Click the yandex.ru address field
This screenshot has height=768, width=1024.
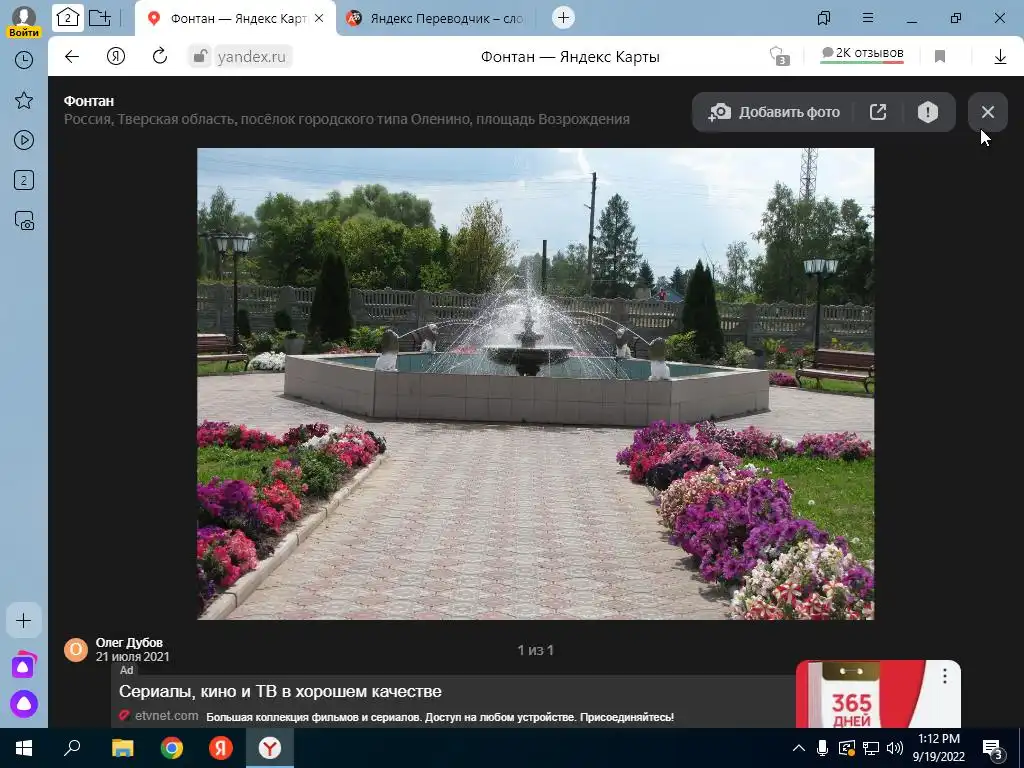(x=251, y=57)
